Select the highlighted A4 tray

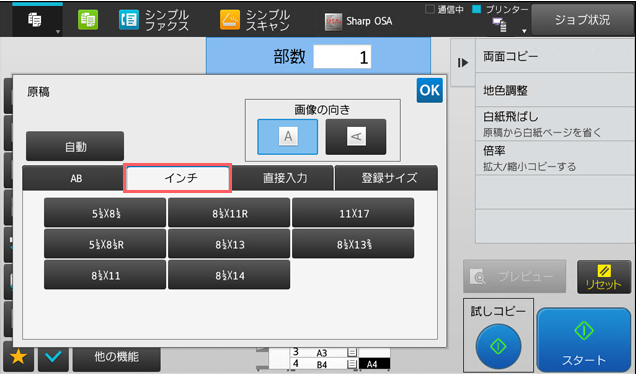[x=374, y=364]
